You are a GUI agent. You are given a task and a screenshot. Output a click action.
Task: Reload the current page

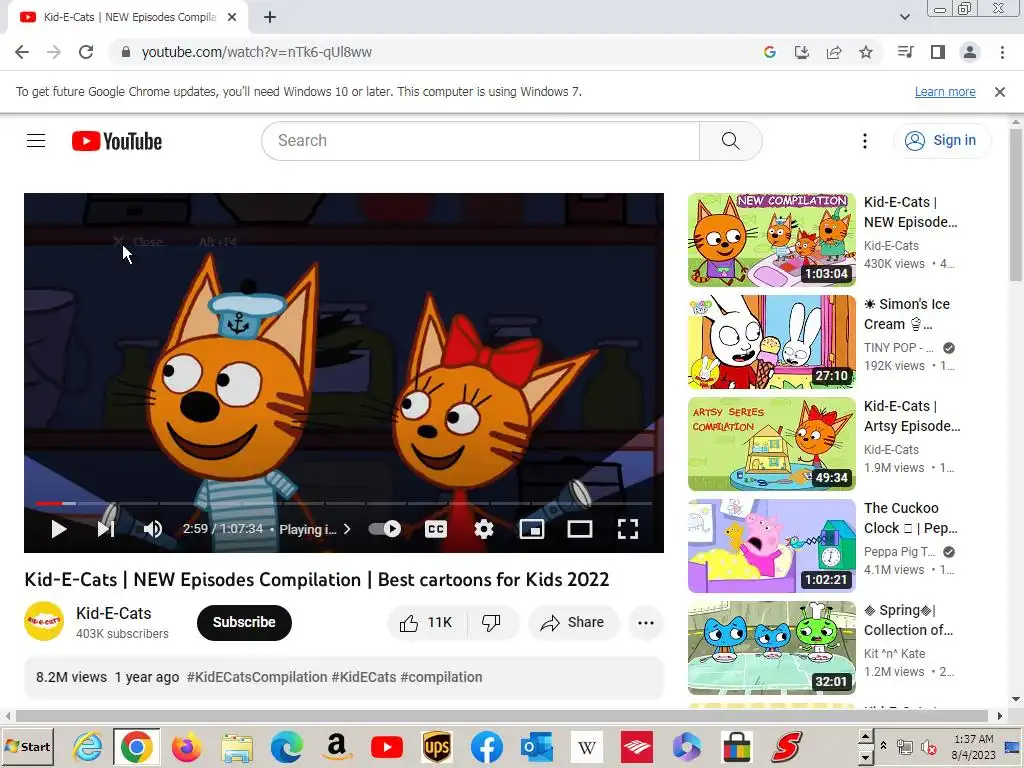pyautogui.click(x=86, y=52)
